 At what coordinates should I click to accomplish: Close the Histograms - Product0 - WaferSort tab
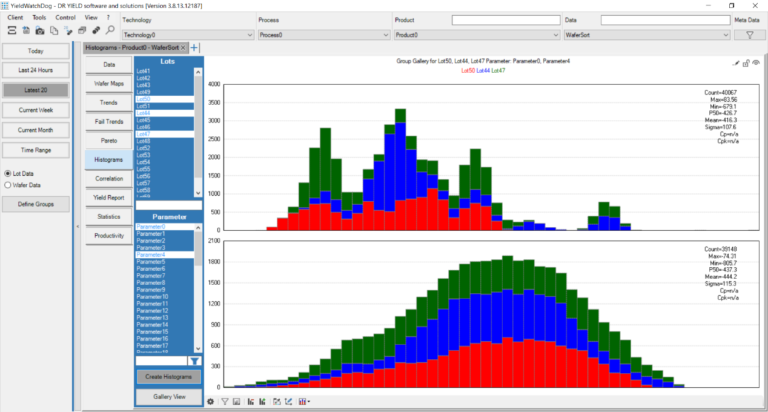183,48
